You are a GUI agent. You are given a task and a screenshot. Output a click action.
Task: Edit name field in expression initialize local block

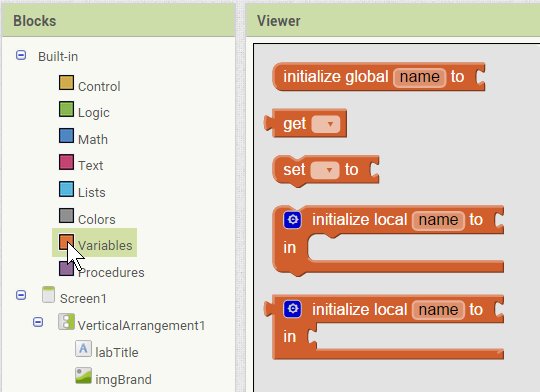[x=438, y=309]
